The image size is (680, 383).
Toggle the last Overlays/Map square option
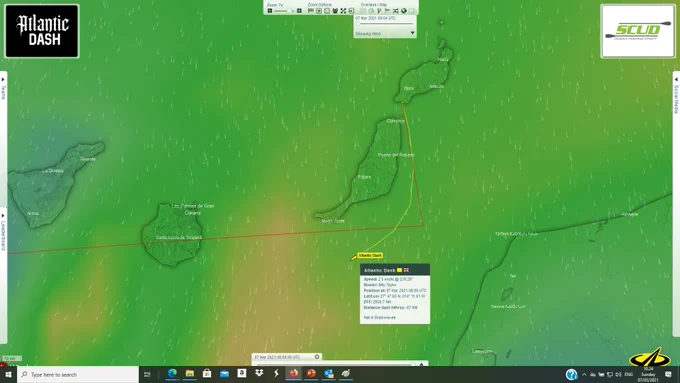(412, 11)
